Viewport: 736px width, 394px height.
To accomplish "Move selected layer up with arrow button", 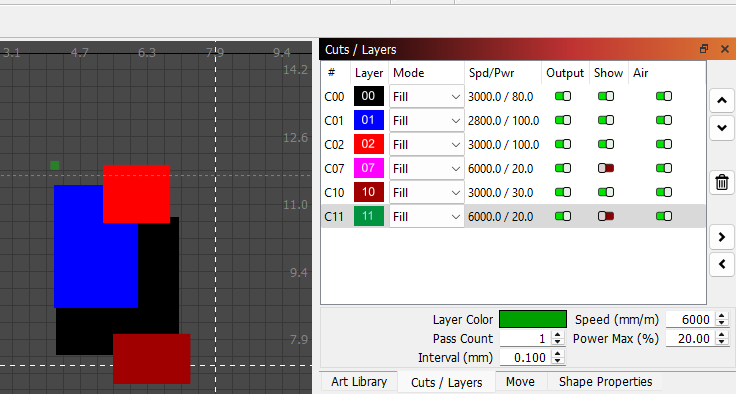I will (x=722, y=100).
